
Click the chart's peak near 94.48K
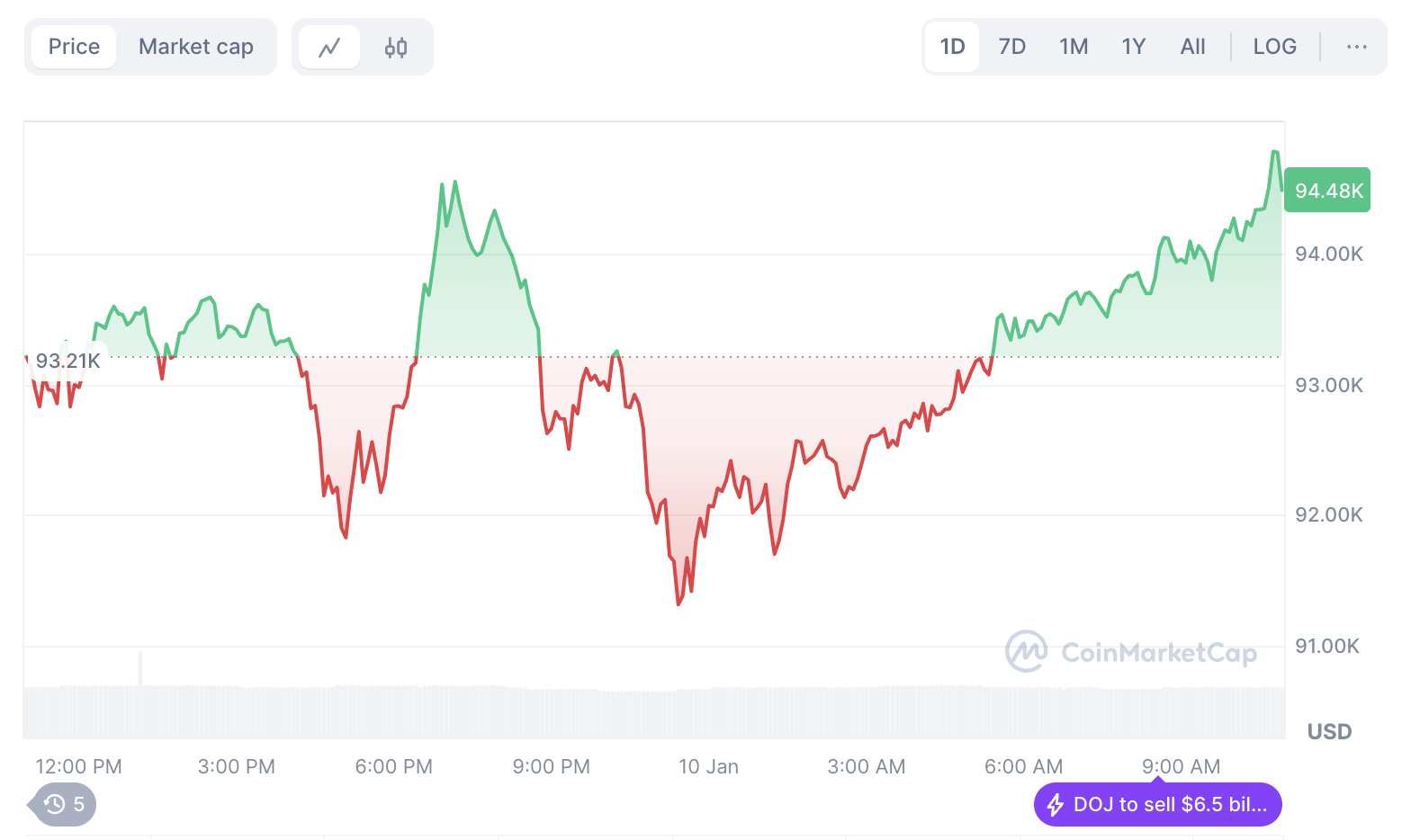[x=1275, y=152]
